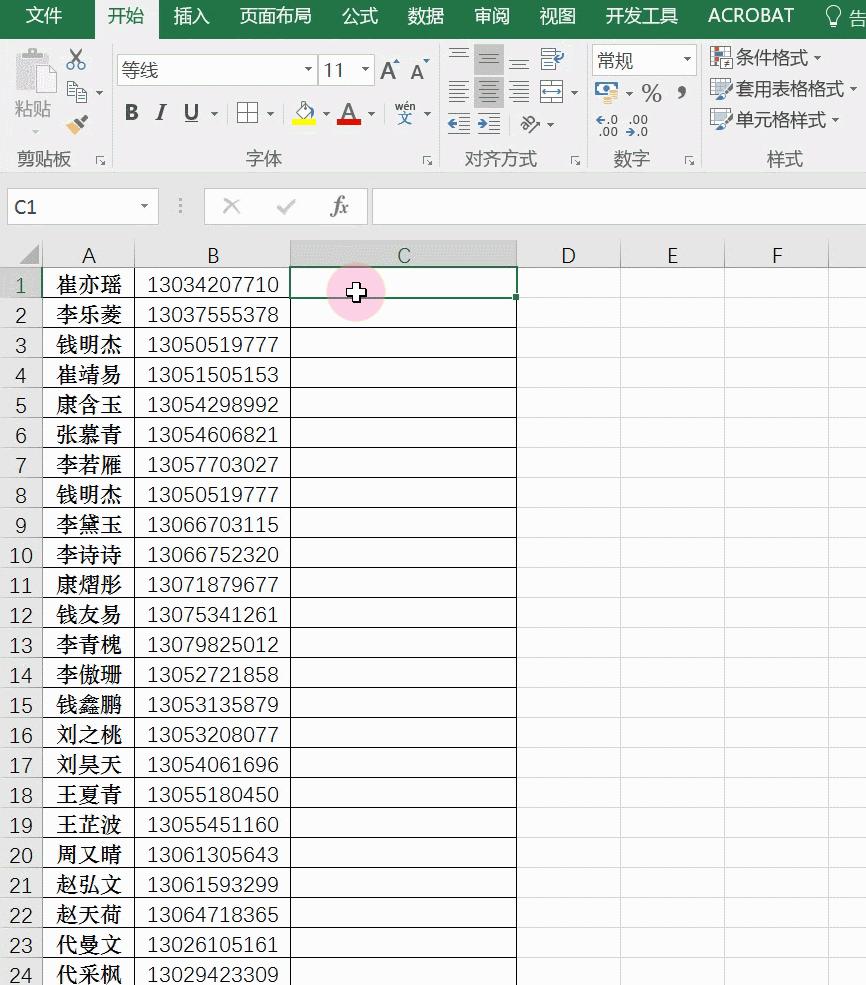The height and width of the screenshot is (985, 866).
Task: Switch to the 开发工具 Developer tab
Action: point(642,16)
